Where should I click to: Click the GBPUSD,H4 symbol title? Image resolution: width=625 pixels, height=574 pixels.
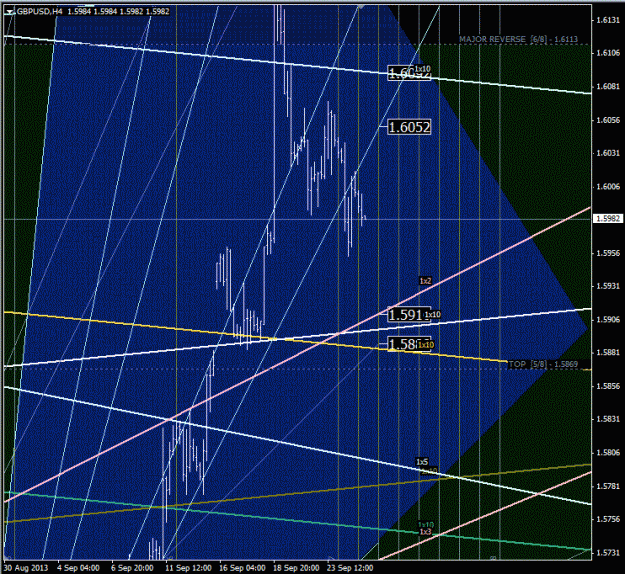39,12
